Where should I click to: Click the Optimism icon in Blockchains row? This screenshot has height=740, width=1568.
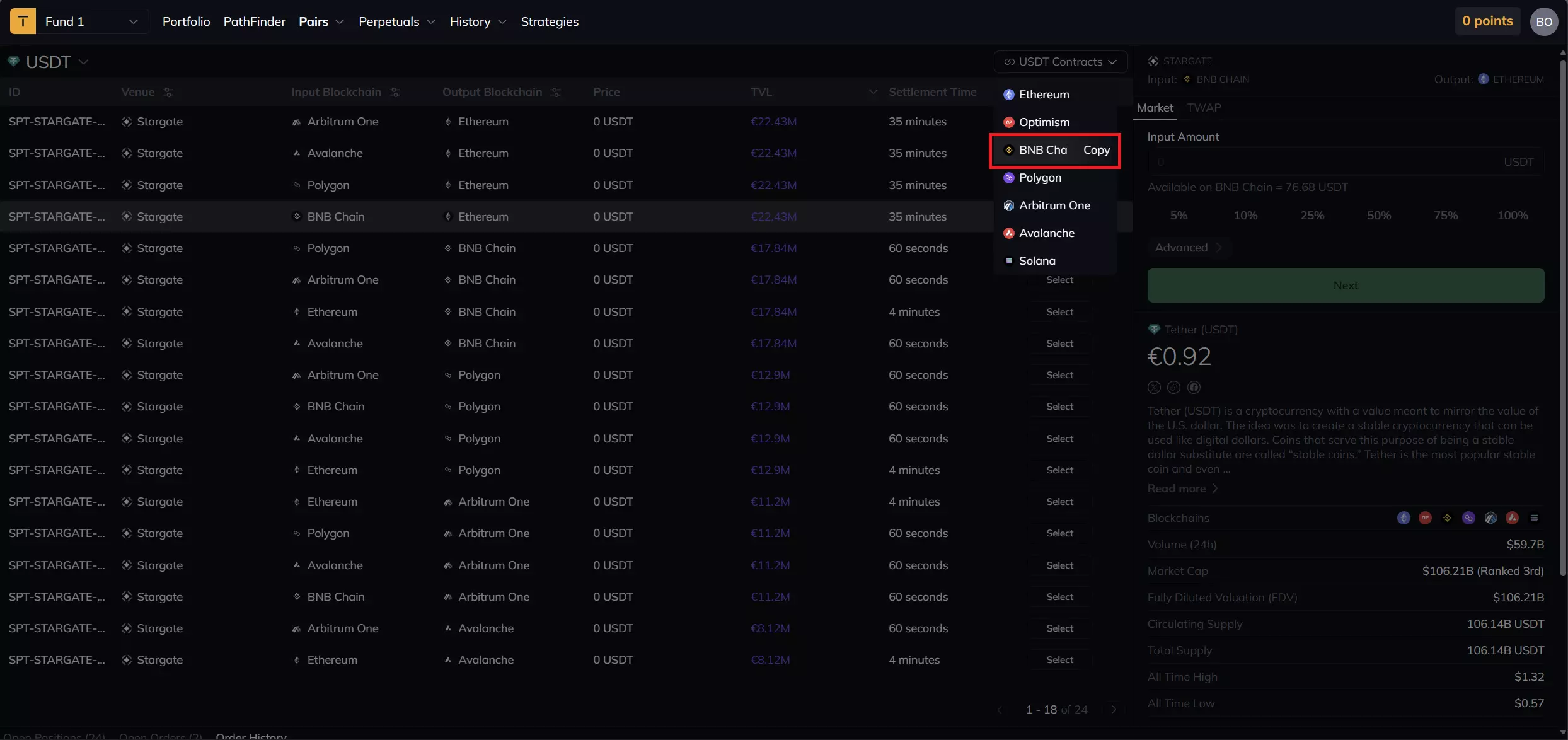point(1425,518)
